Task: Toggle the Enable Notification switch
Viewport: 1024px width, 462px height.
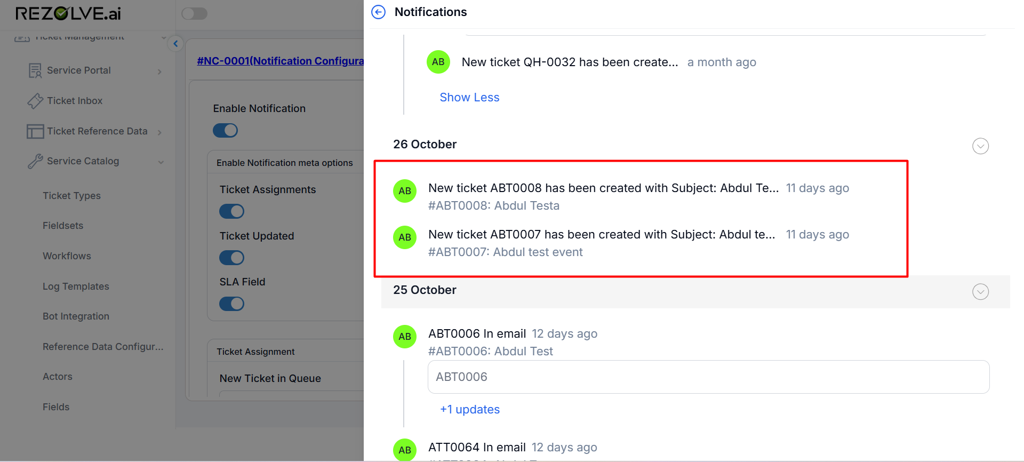Action: (225, 130)
